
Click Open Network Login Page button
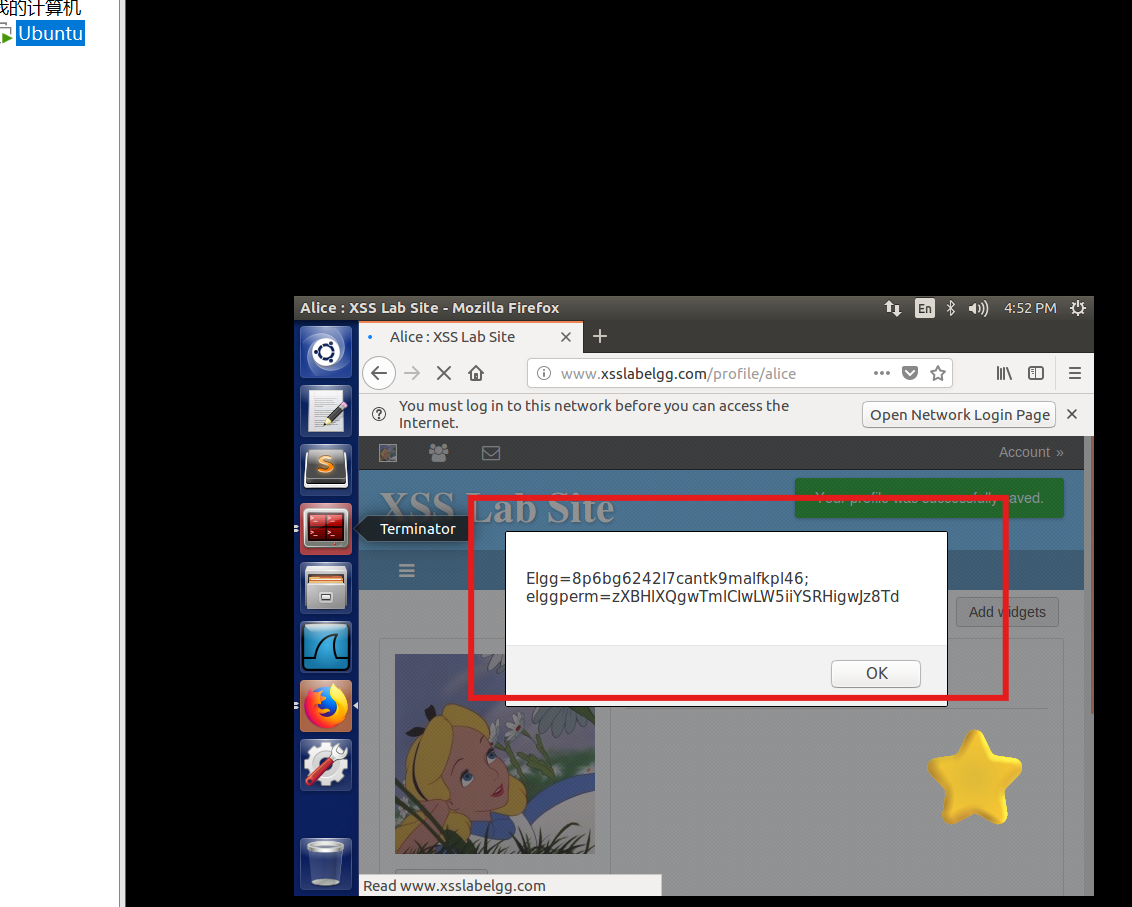[x=959, y=415]
